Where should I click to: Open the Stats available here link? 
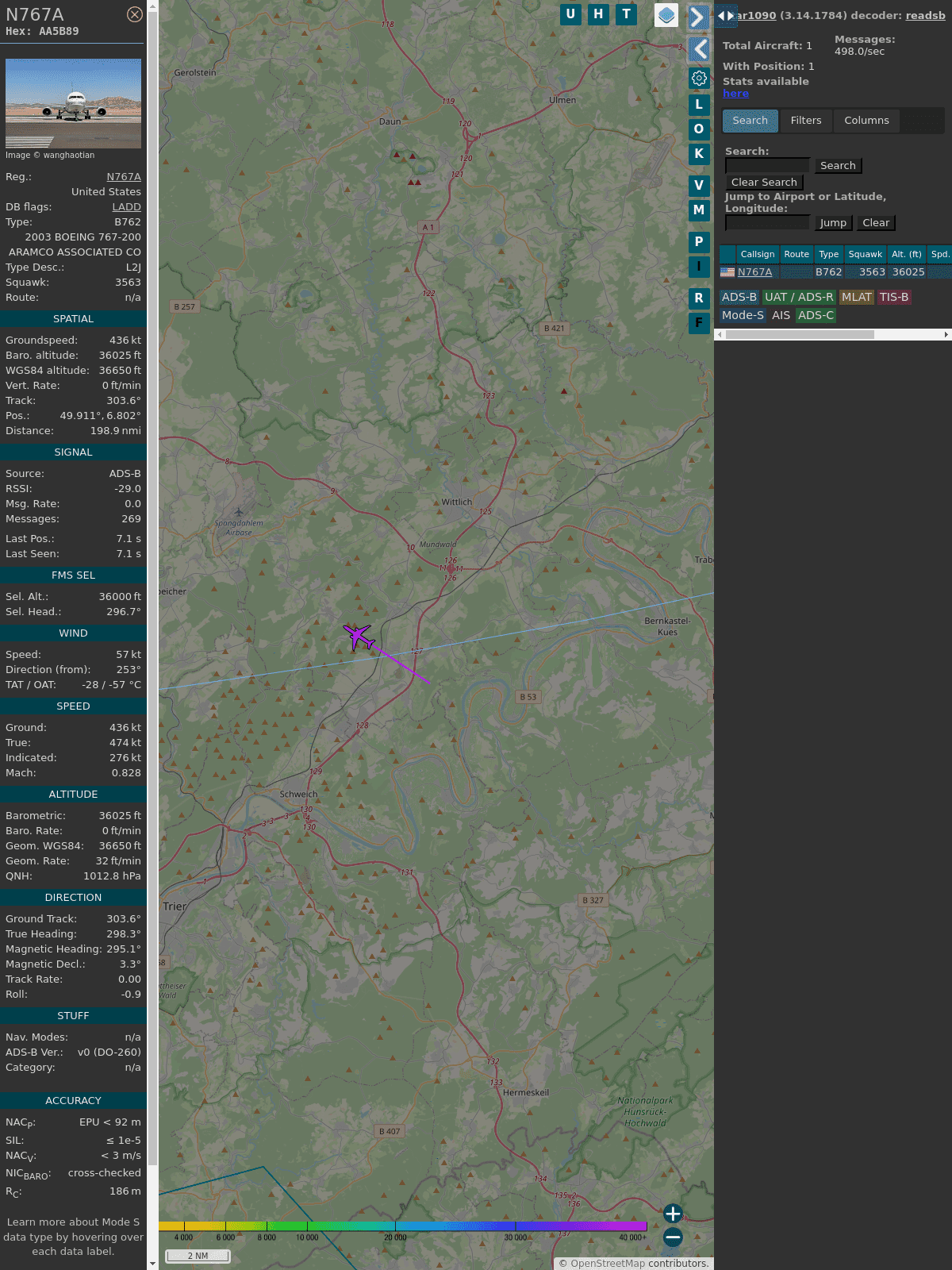(x=735, y=94)
